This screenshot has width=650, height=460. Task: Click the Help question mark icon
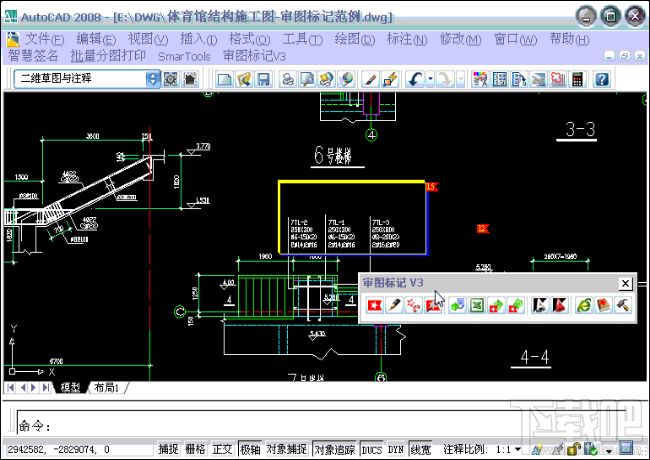602,79
